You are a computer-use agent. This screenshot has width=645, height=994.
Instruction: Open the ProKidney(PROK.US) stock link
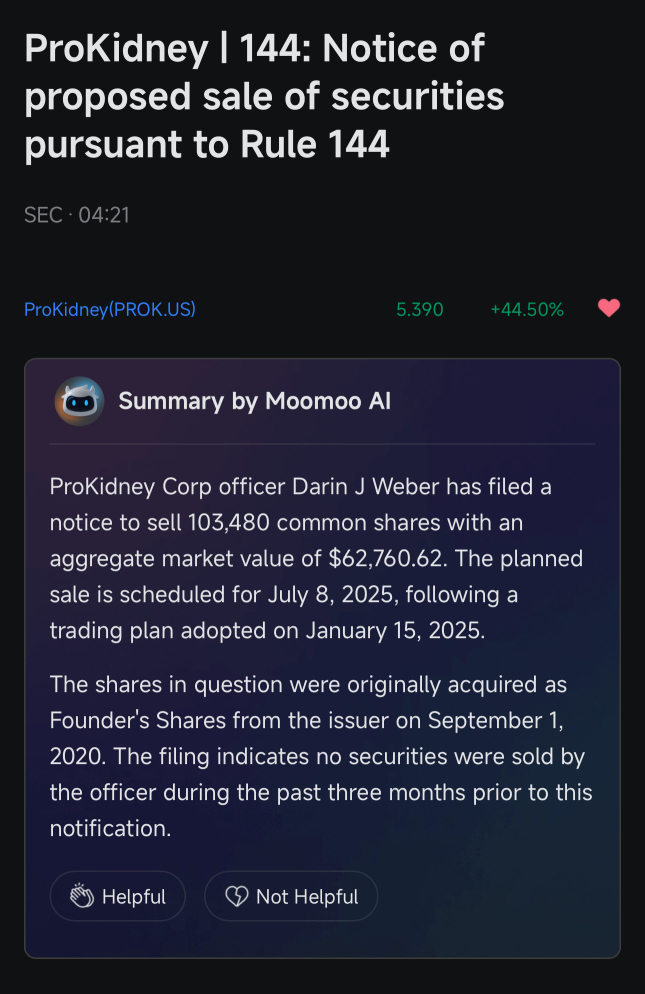tap(110, 309)
